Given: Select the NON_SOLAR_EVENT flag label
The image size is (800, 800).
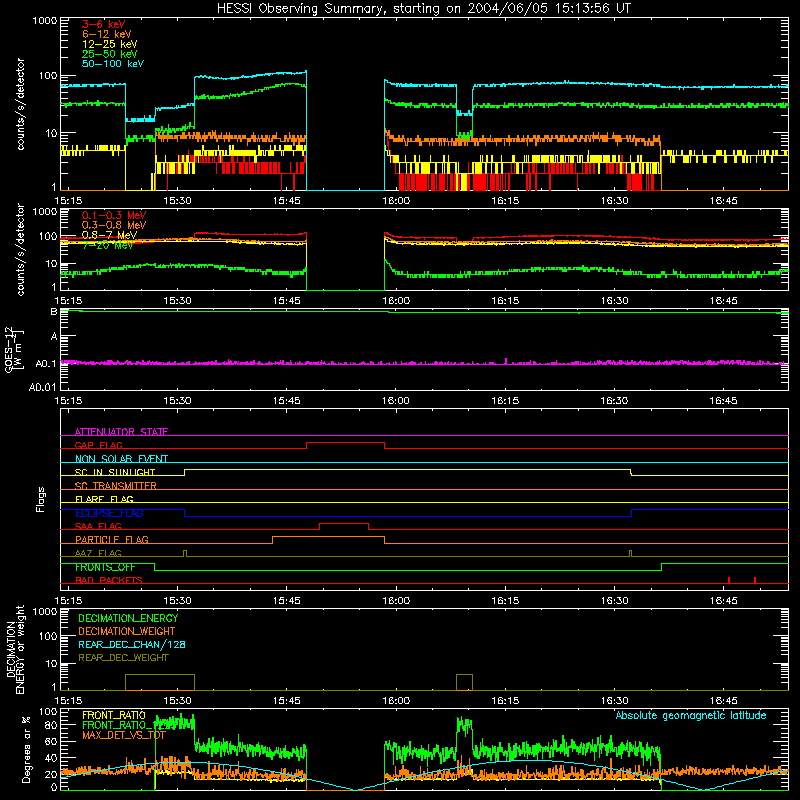Looking at the screenshot, I should (121, 459).
